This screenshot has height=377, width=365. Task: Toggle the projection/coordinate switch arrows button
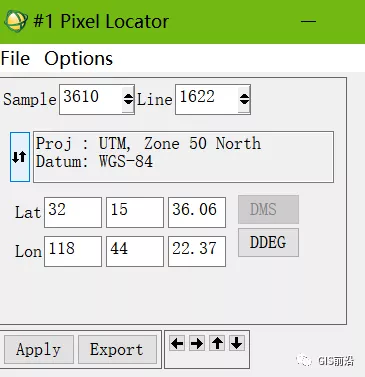[20, 157]
